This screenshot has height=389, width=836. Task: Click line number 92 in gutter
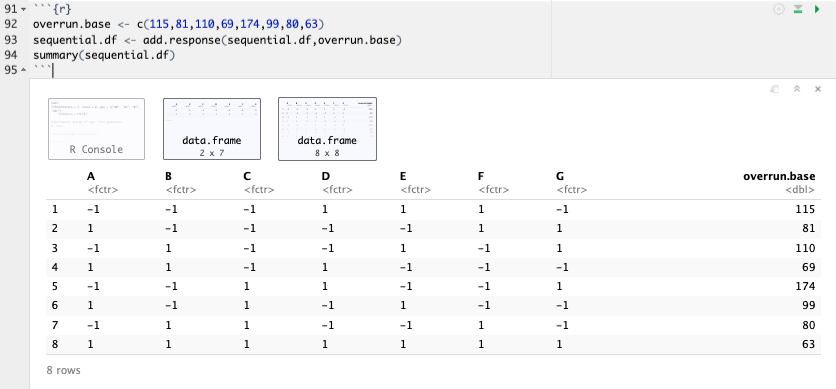pos(11,25)
